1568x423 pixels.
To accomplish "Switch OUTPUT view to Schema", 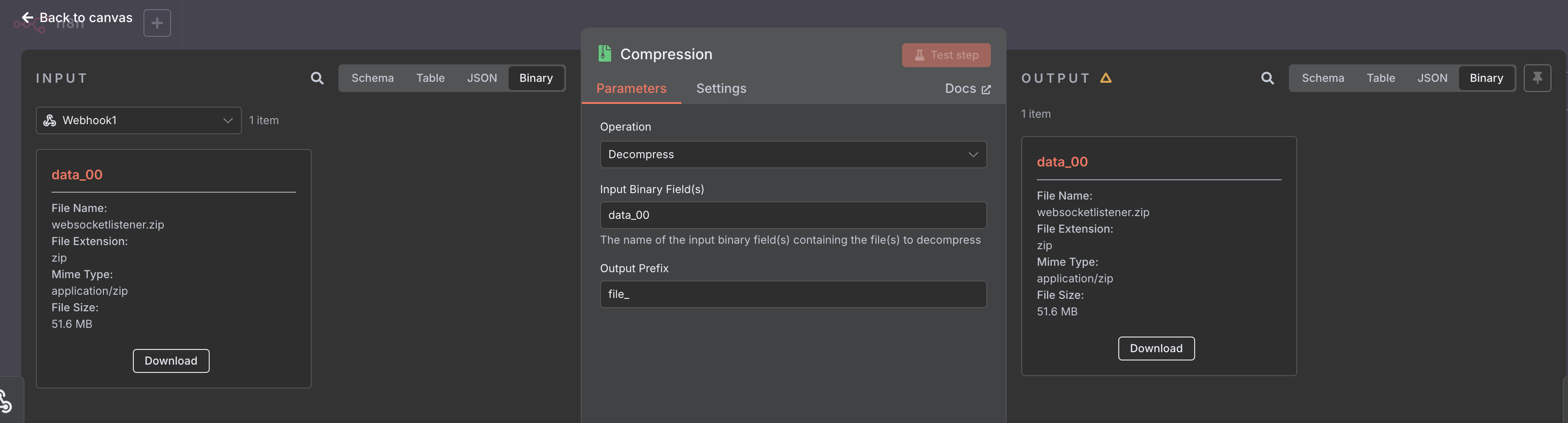I will [1323, 78].
